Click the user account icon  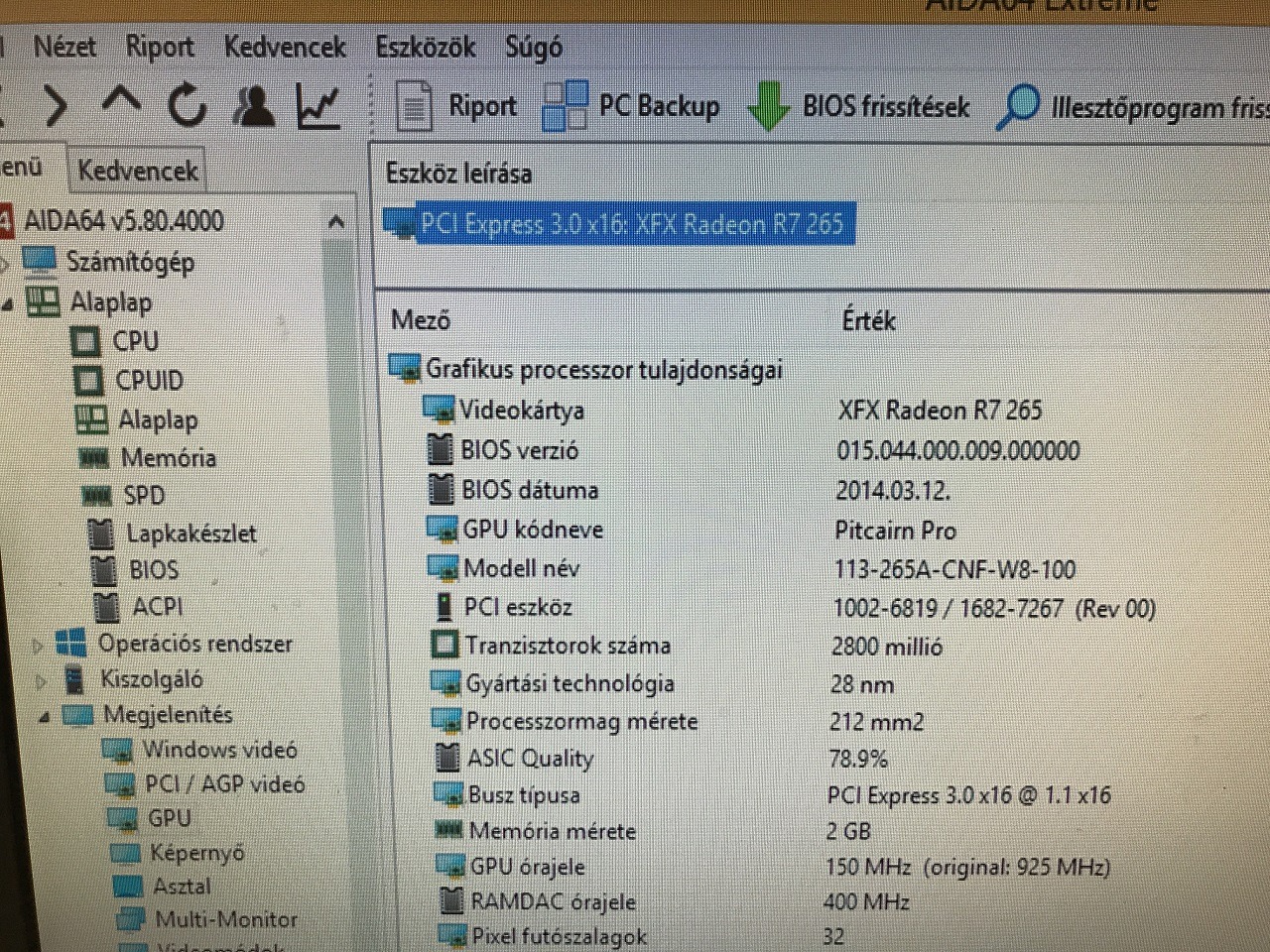pyautogui.click(x=254, y=105)
